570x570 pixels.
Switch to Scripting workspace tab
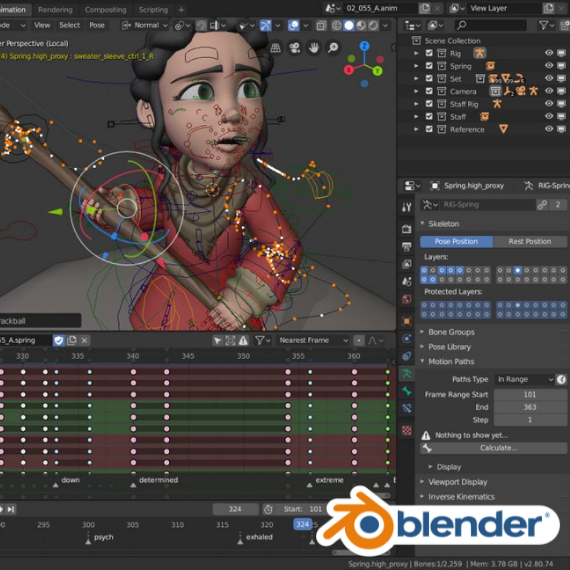tap(153, 10)
